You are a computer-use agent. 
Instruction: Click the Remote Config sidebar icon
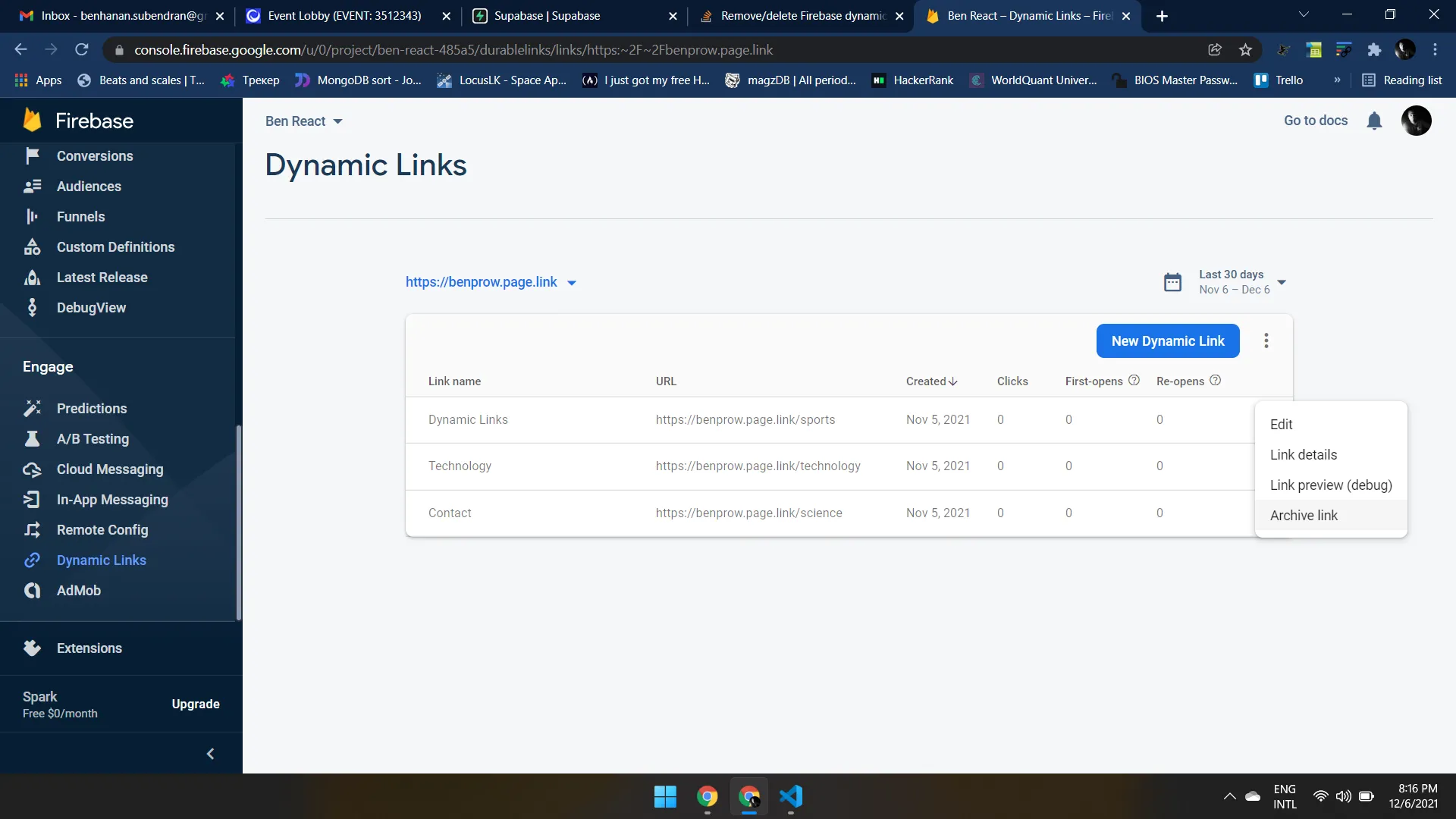(x=32, y=530)
